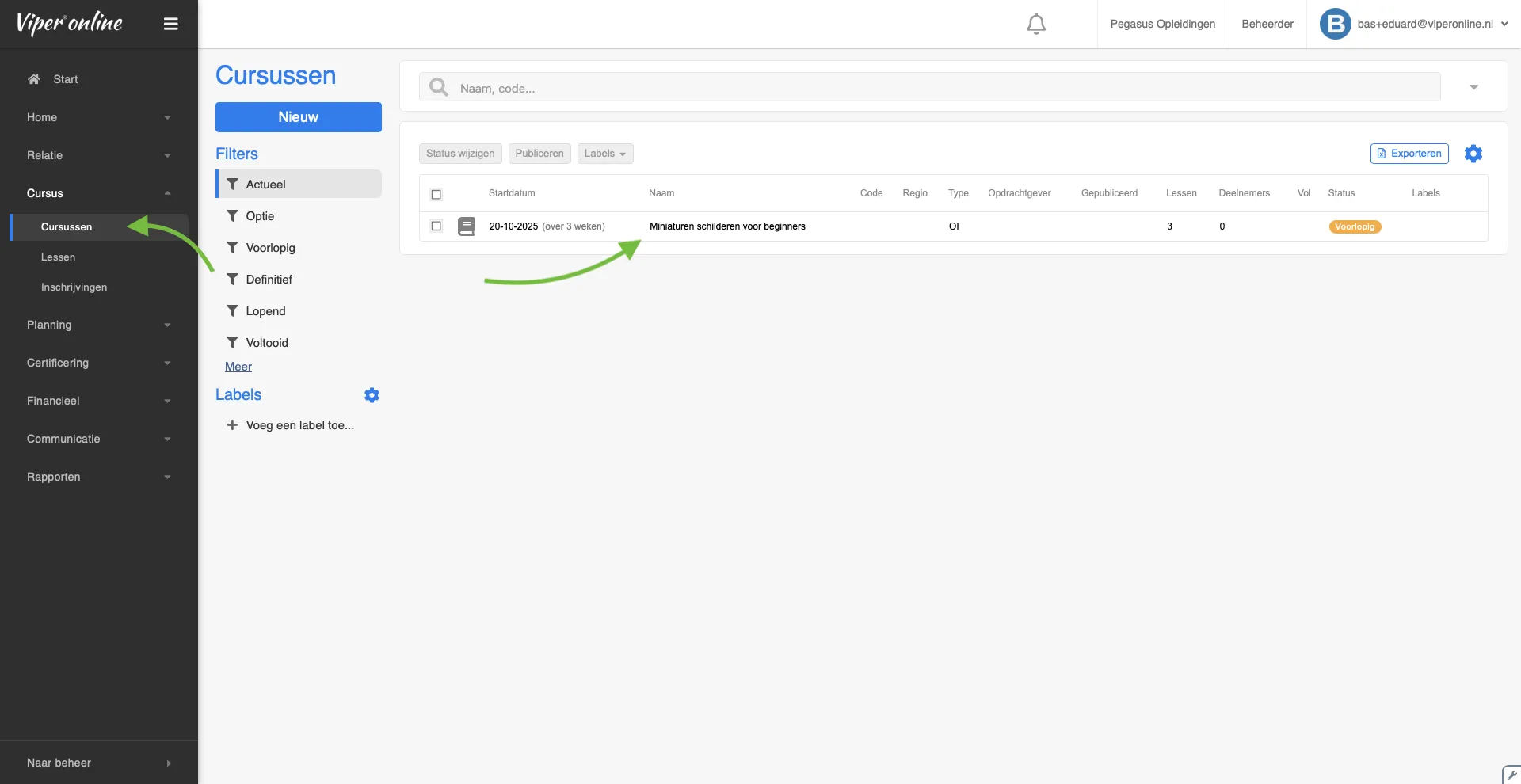
Task: Expand the Planning sidebar menu
Action: (x=98, y=325)
